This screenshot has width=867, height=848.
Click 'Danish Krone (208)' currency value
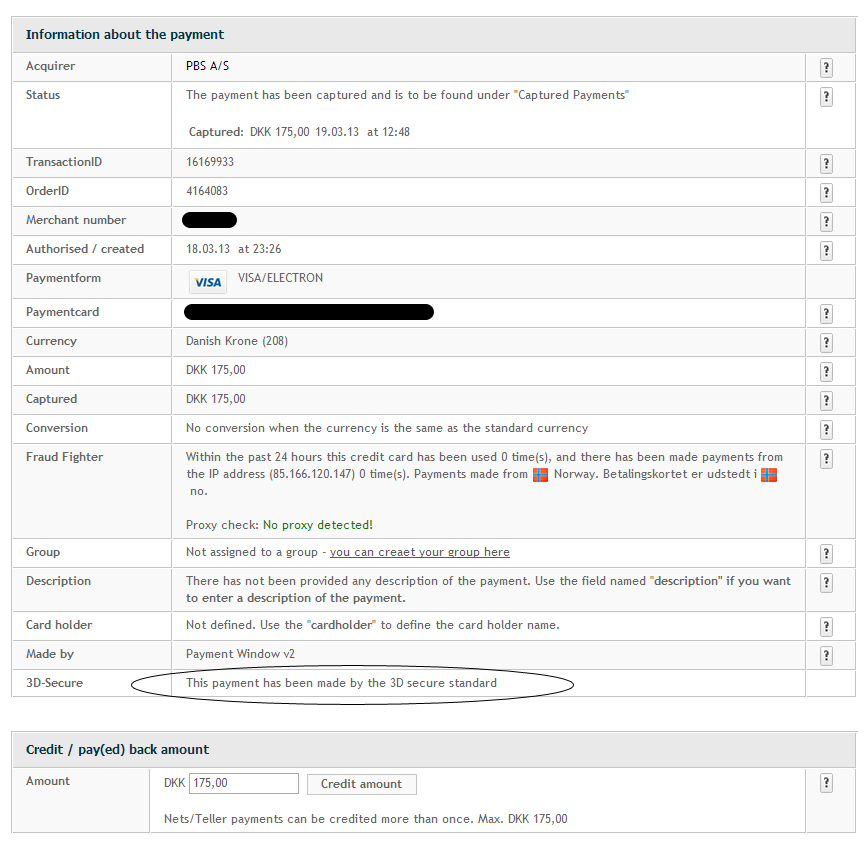click(x=237, y=341)
